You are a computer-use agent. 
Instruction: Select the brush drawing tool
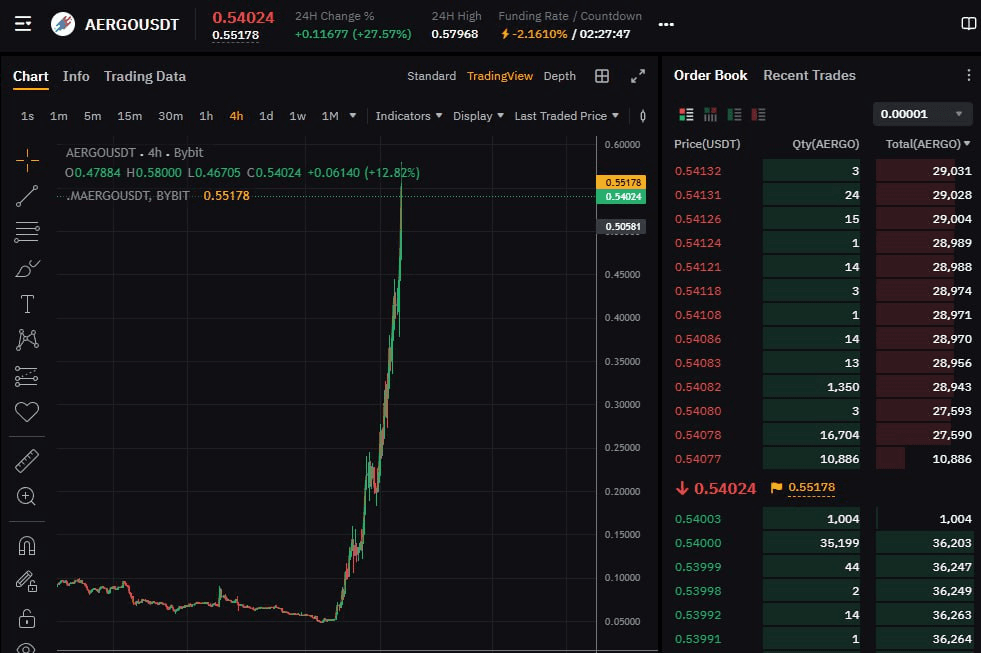coord(27,268)
